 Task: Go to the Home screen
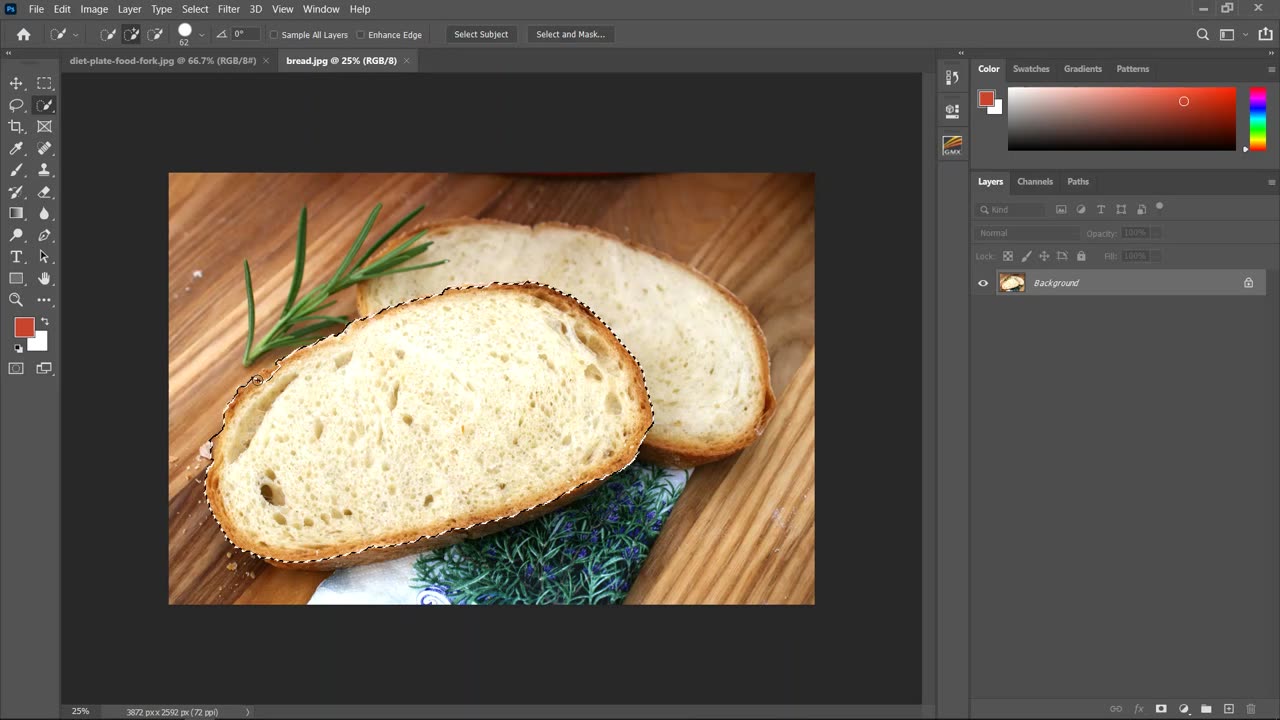point(23,34)
